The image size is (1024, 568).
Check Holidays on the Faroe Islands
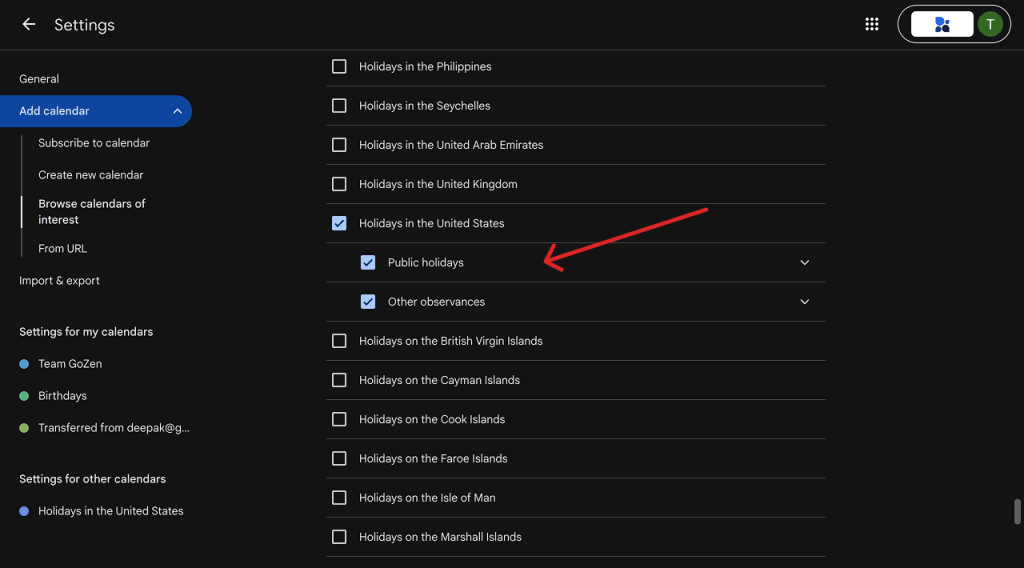tap(339, 458)
